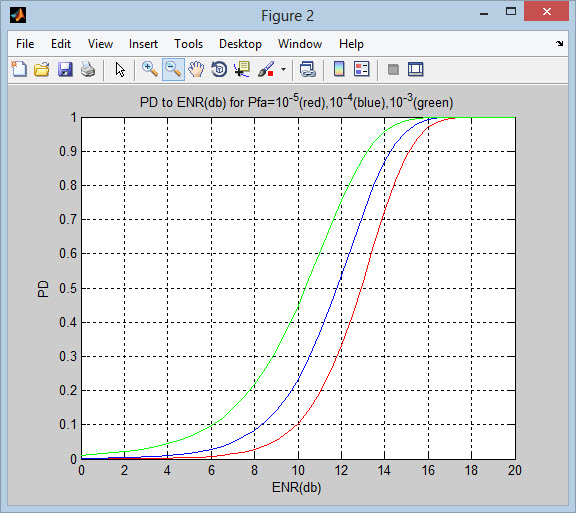Expand the brush color dropdown arrow

pos(283,69)
